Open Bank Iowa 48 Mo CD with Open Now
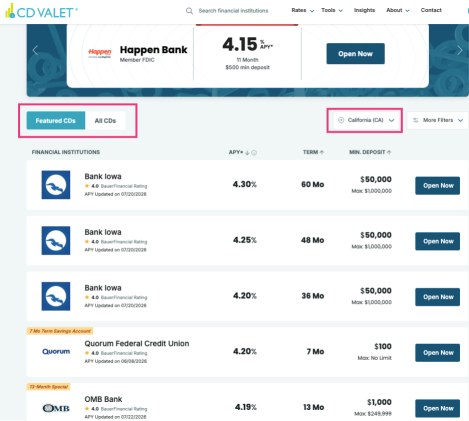Viewport: 469px width, 421px height. (437, 241)
